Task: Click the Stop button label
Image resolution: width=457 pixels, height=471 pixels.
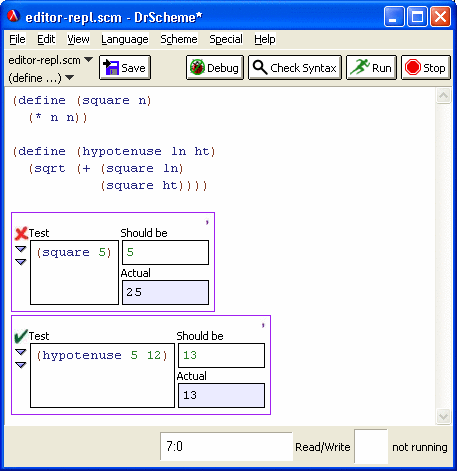Action: tap(434, 68)
